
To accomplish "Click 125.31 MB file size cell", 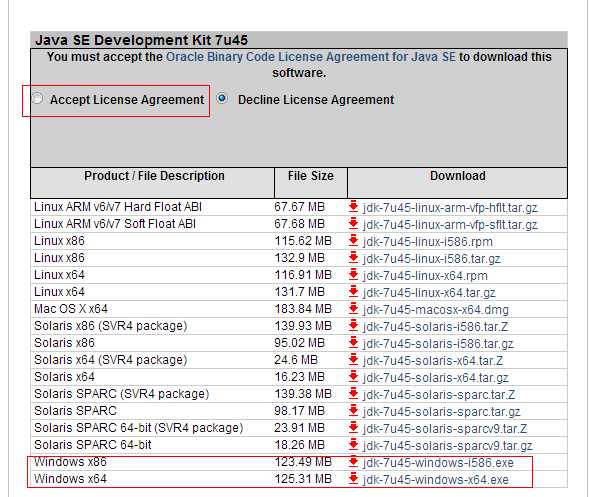I will tap(303, 479).
